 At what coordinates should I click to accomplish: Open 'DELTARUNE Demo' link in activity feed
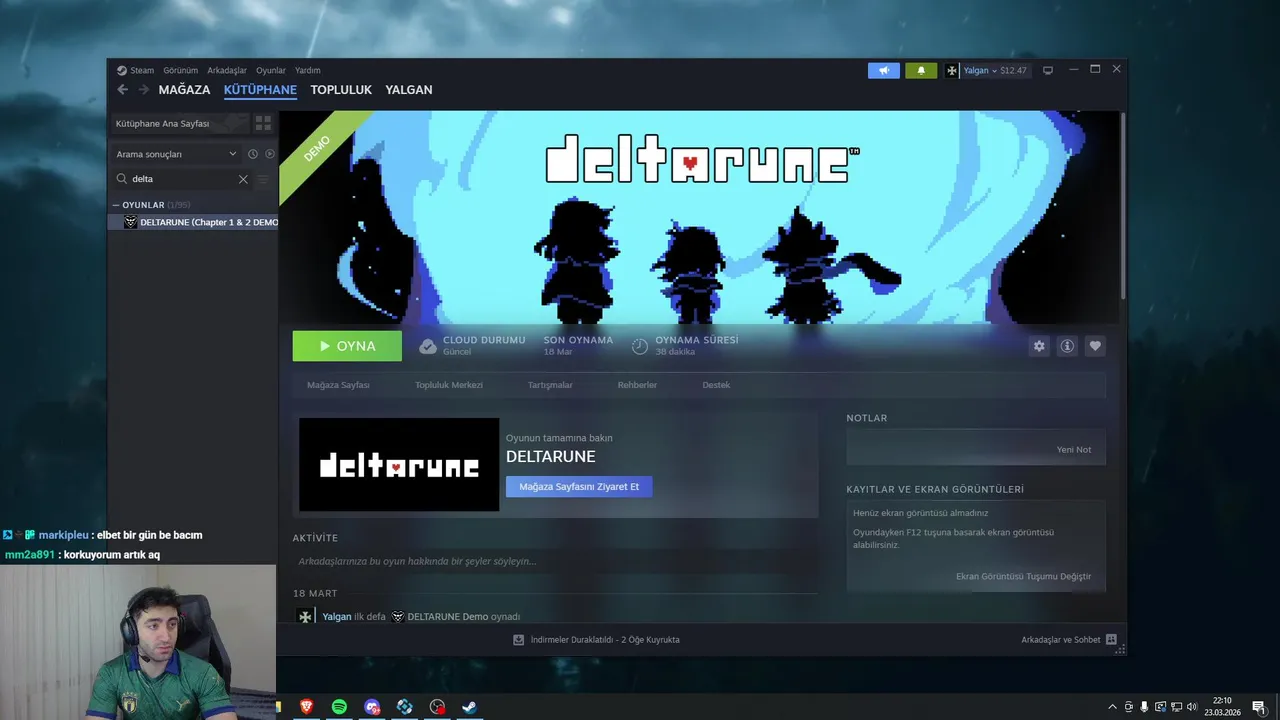(x=448, y=617)
